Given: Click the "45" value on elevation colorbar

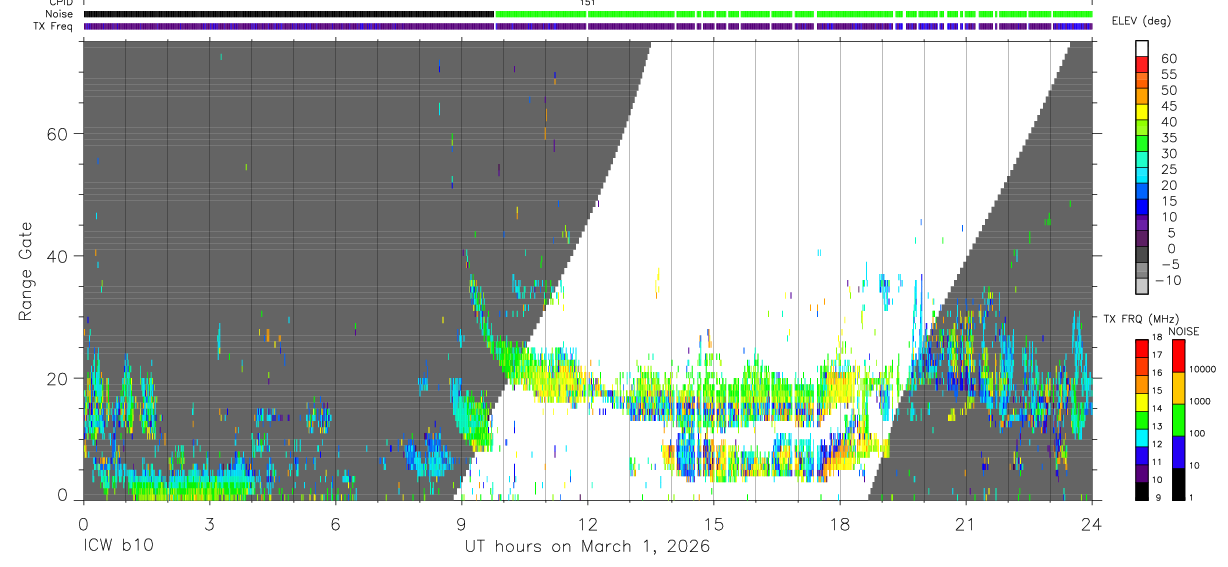Looking at the screenshot, I should (1168, 106).
